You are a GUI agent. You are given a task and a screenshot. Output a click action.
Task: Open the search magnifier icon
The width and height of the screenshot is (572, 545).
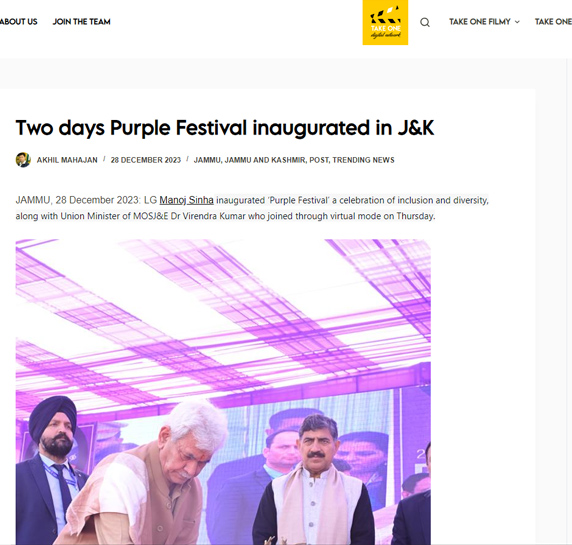(425, 22)
